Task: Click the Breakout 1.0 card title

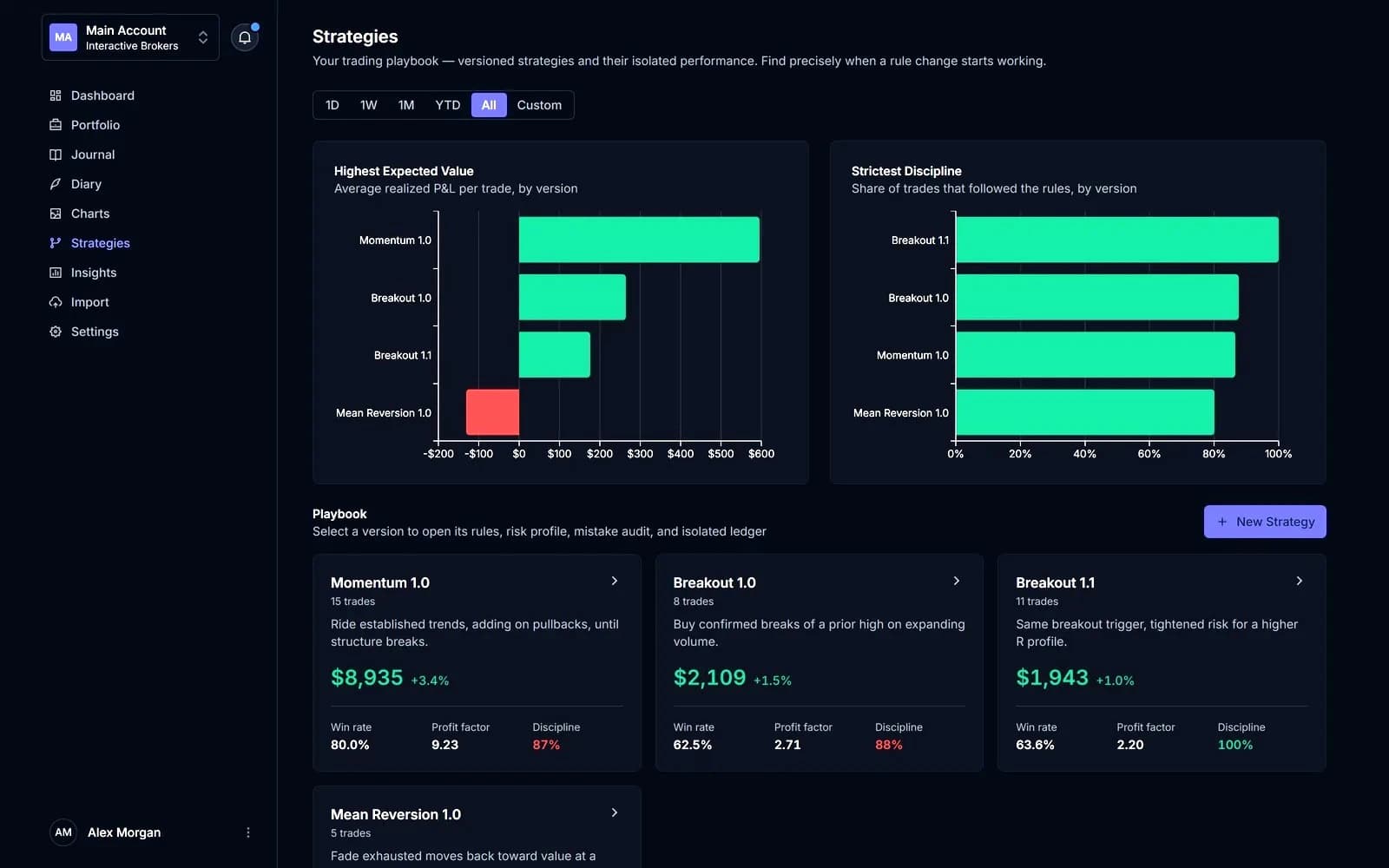Action: [714, 582]
